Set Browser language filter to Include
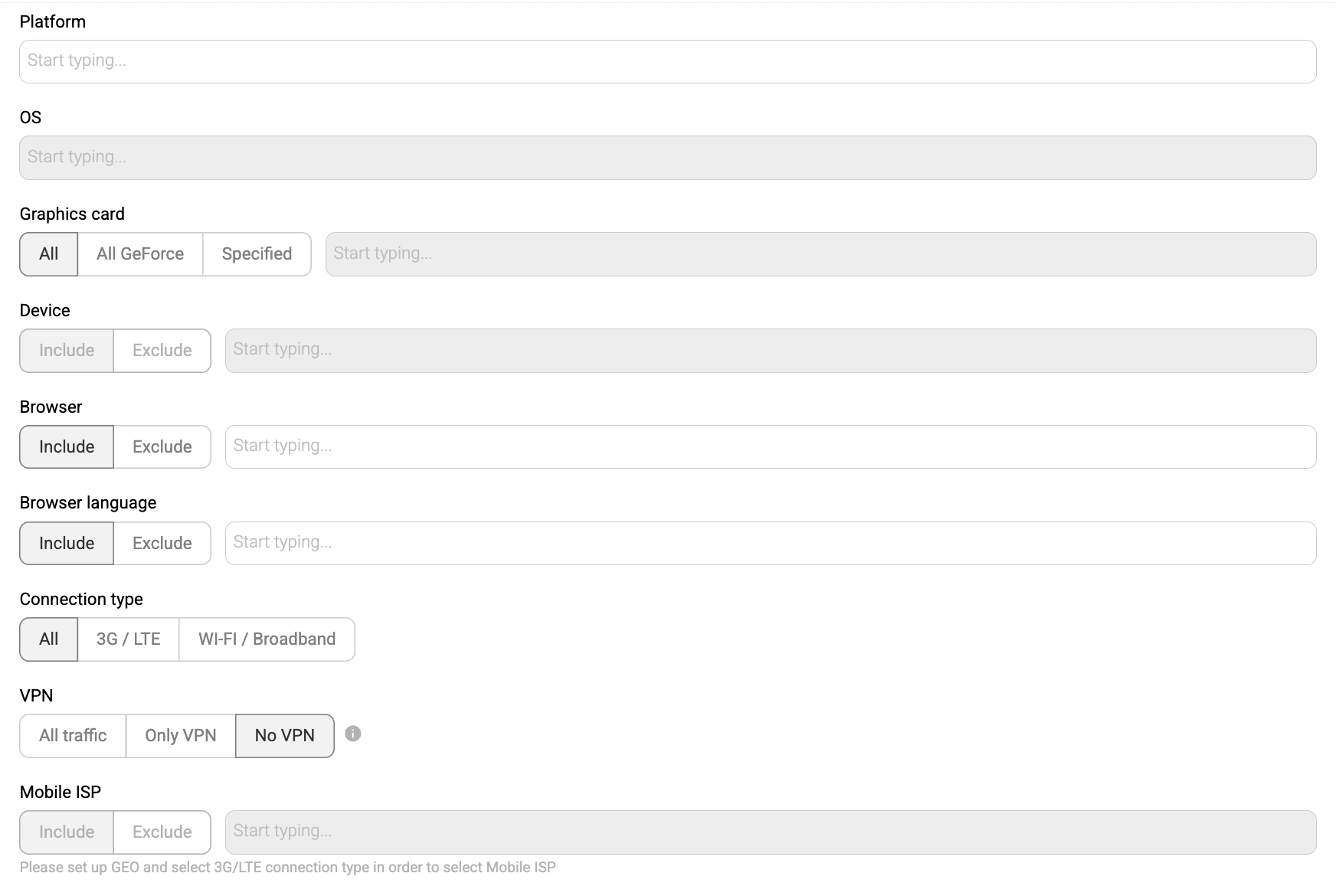 67,543
